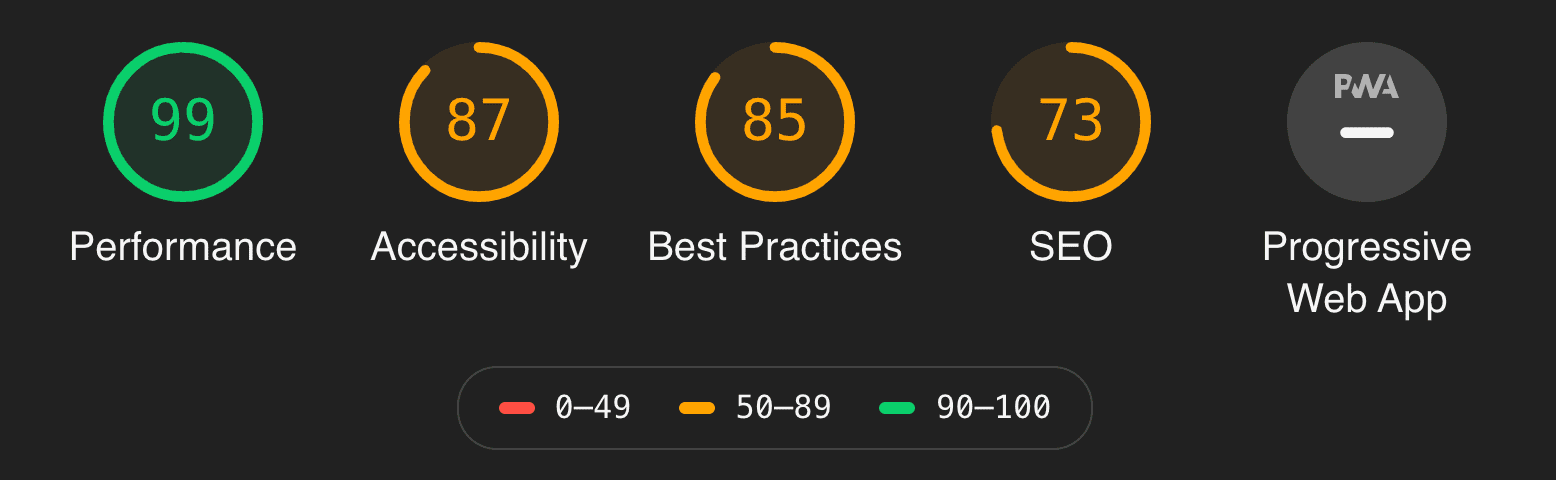
Task: Click the white dash under PWA logo
Action: (x=1366, y=132)
